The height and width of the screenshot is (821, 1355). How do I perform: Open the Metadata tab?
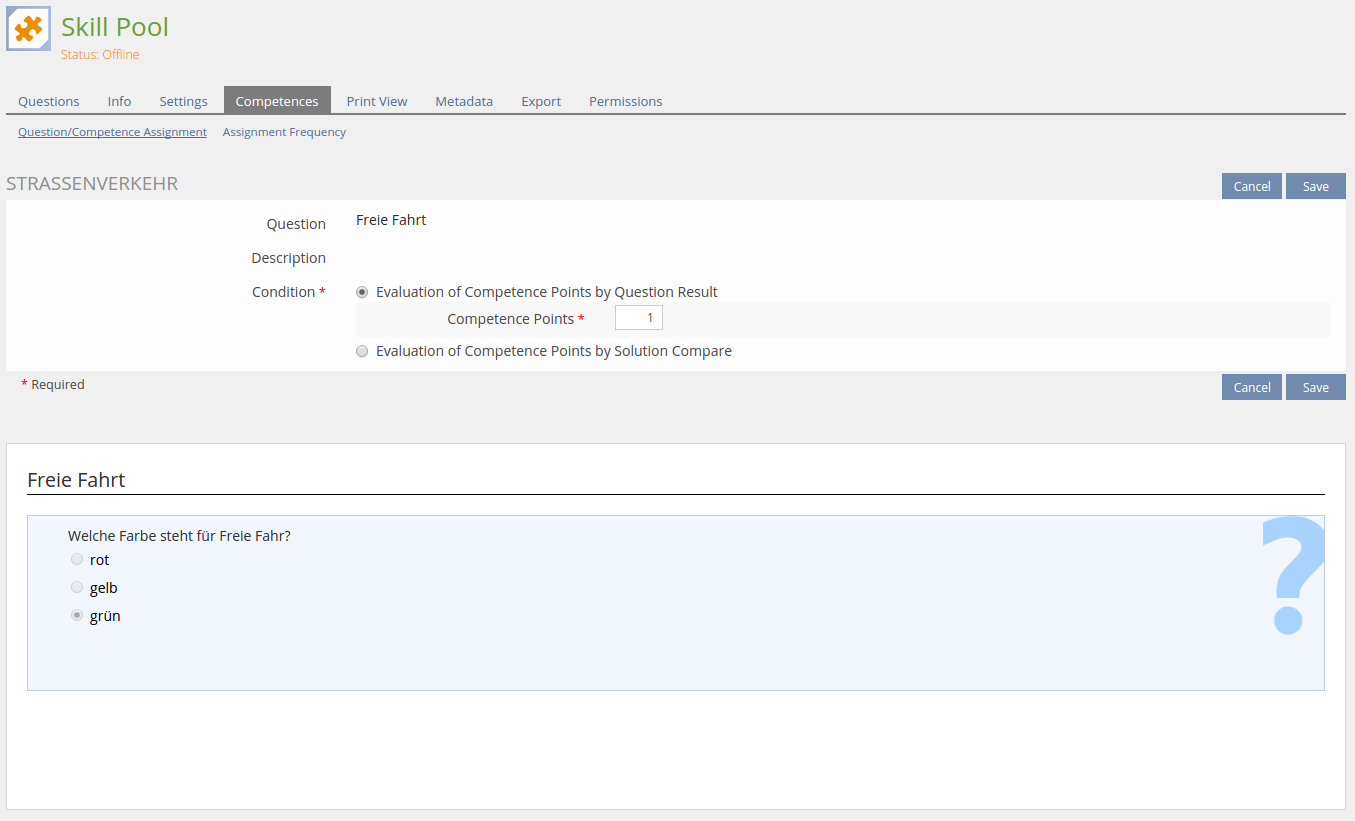(464, 101)
